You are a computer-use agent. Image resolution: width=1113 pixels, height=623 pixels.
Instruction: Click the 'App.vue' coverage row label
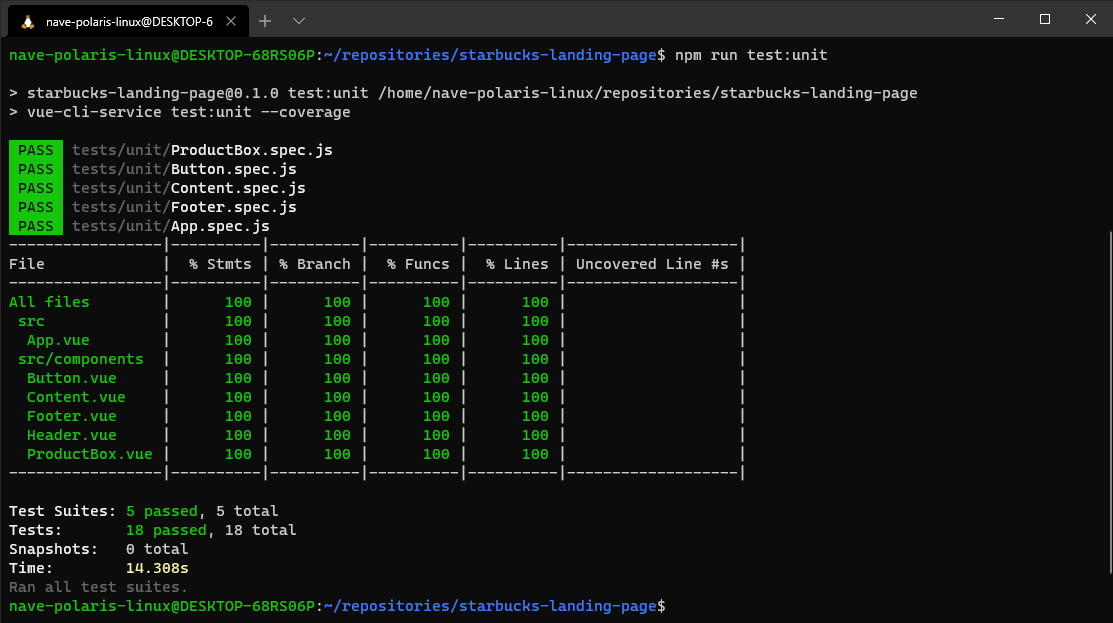click(58, 341)
